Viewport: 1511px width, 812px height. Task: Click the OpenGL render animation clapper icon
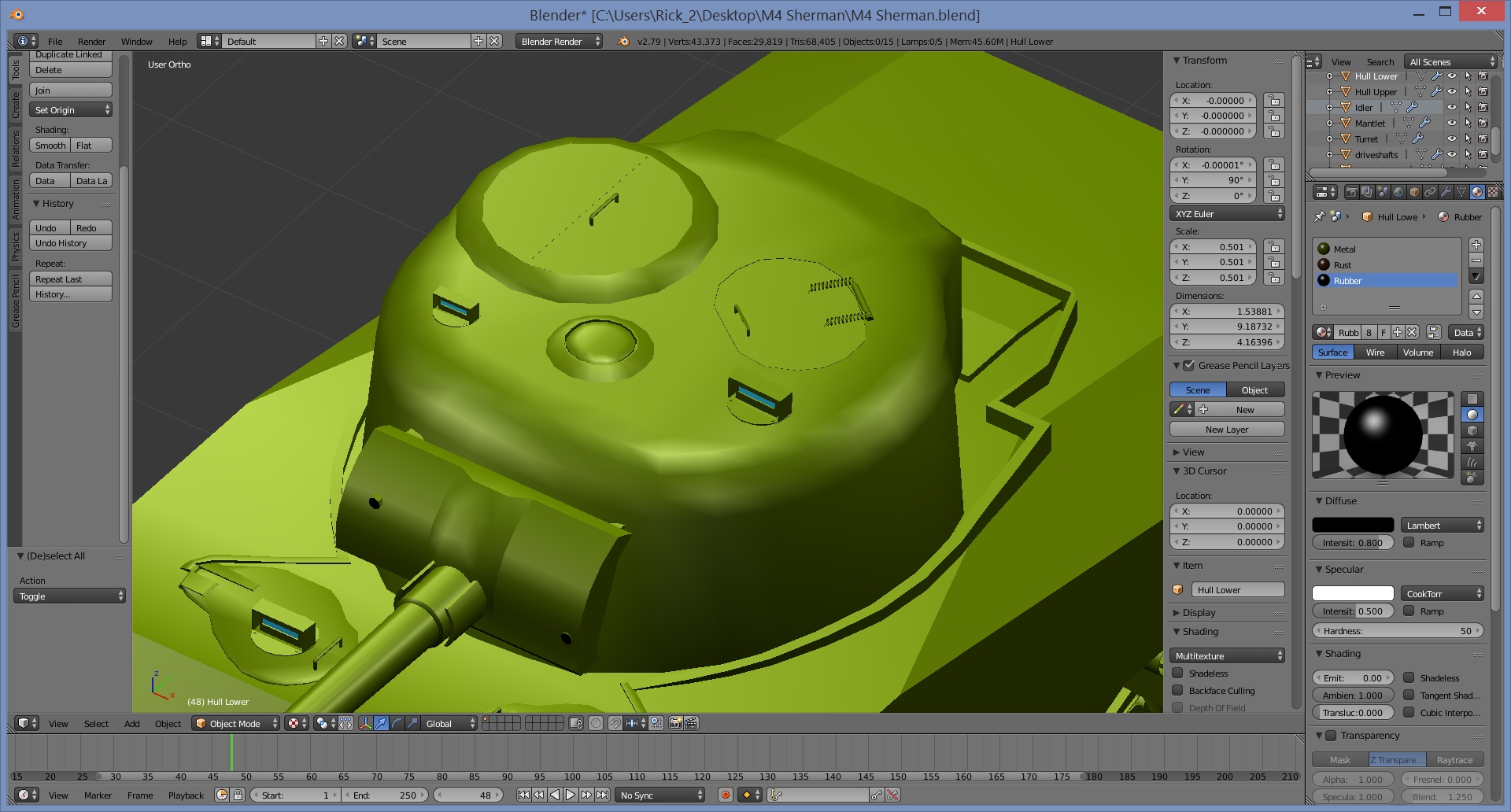tap(690, 723)
